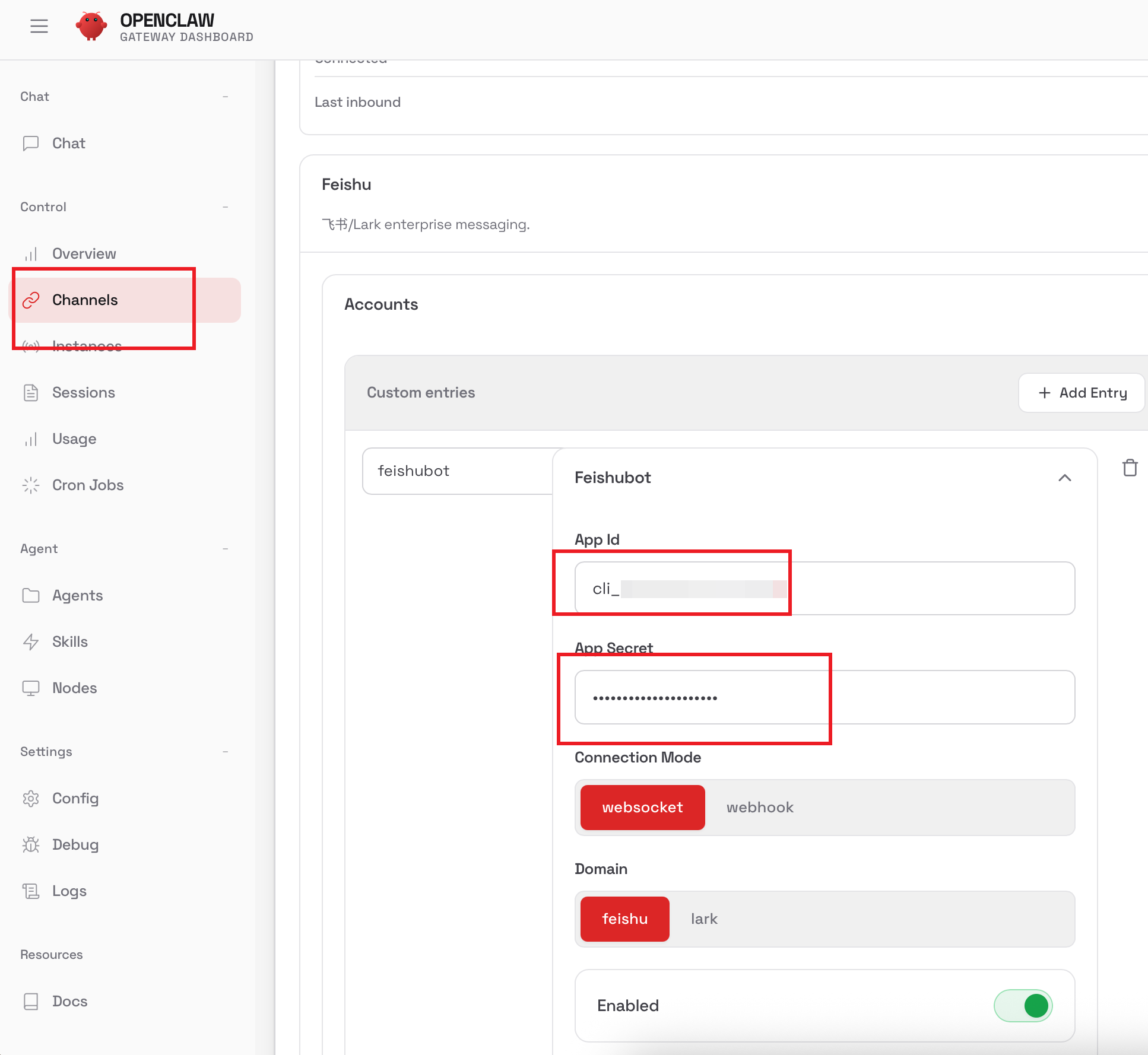
Task: Collapse the Control sidebar section
Action: [225, 207]
